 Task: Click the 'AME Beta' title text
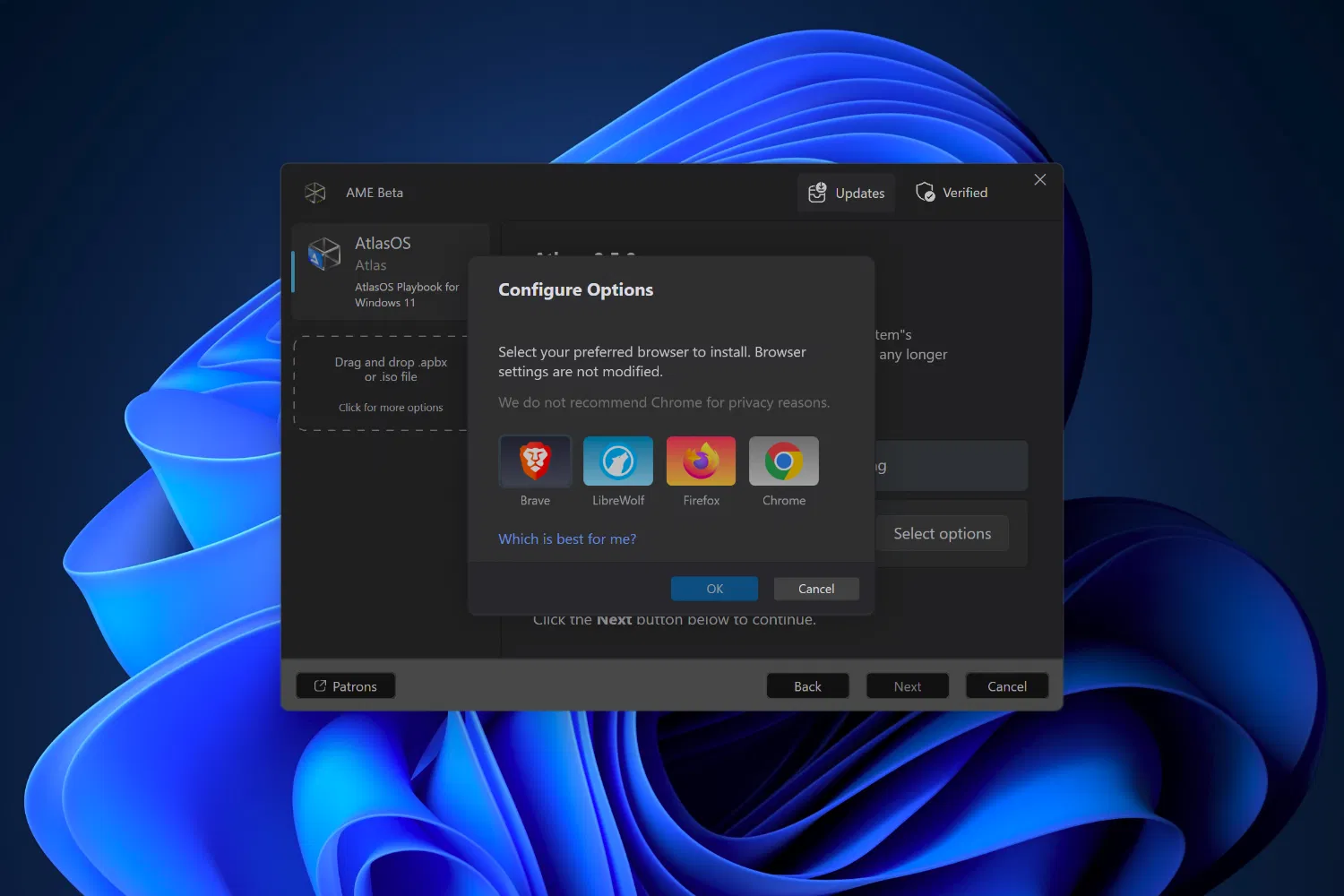coord(375,193)
